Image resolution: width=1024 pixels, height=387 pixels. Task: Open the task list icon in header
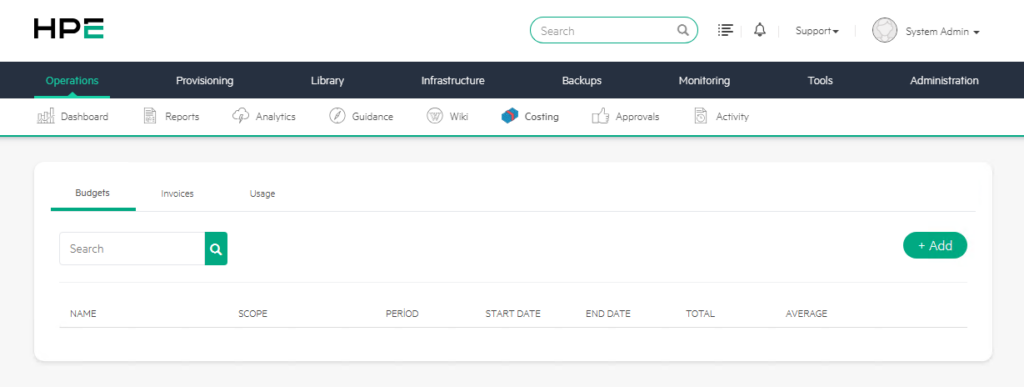(725, 30)
